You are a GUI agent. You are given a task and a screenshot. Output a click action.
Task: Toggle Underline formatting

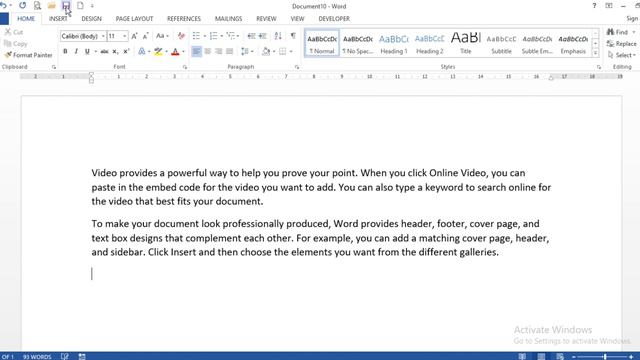pos(87,51)
